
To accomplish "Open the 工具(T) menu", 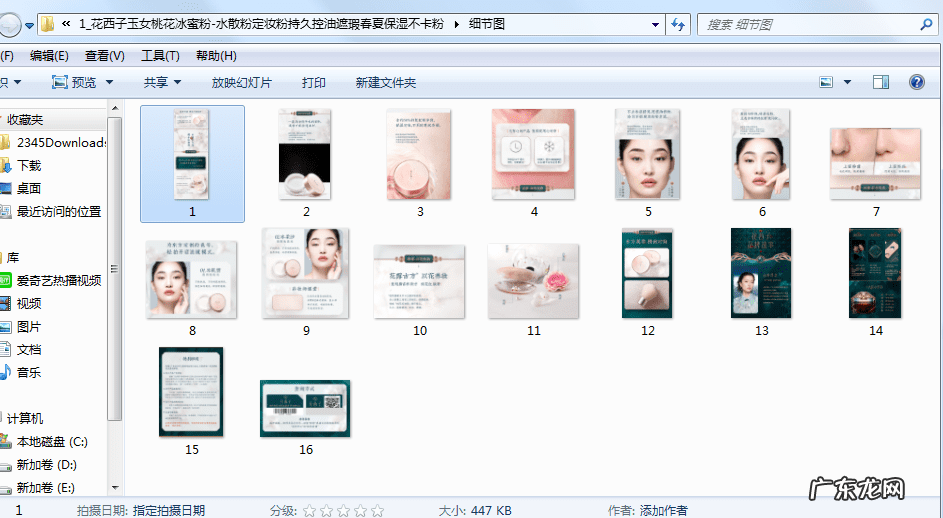I will [160, 56].
